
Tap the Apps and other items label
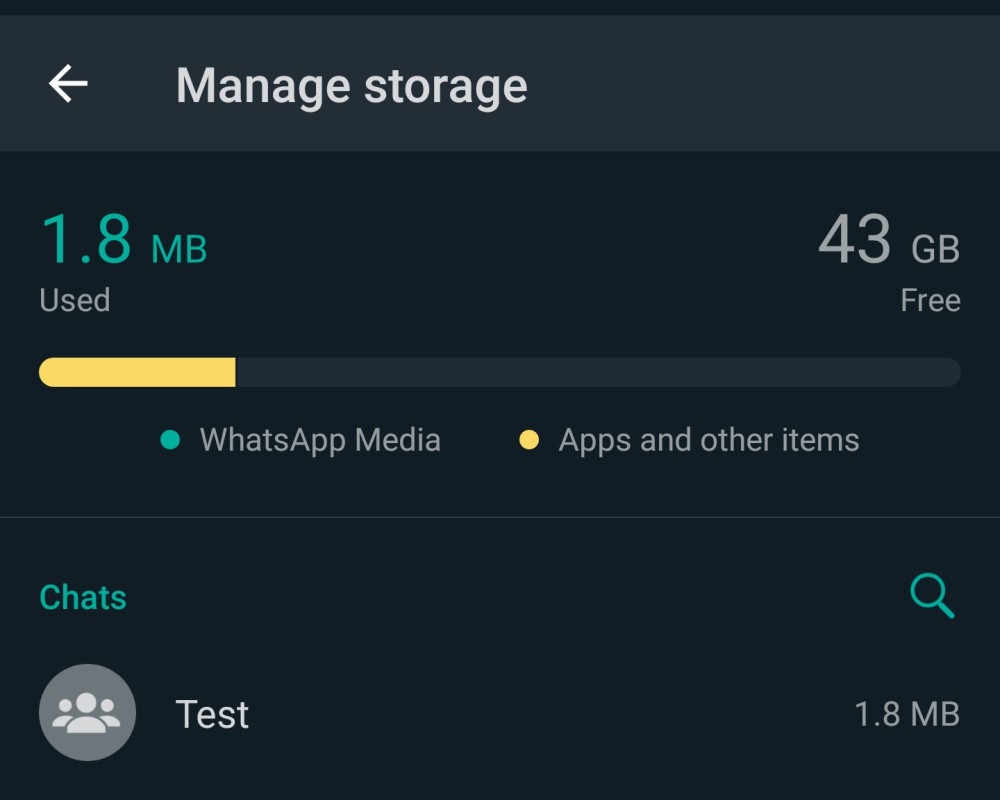point(709,440)
